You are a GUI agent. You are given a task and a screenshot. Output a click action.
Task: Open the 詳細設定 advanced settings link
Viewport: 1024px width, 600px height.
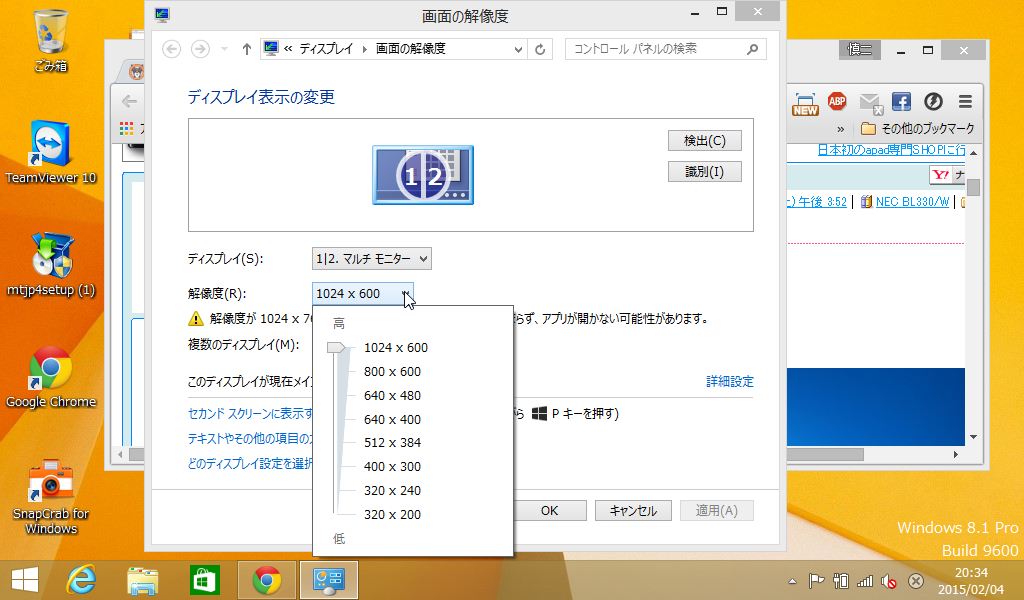[730, 382]
